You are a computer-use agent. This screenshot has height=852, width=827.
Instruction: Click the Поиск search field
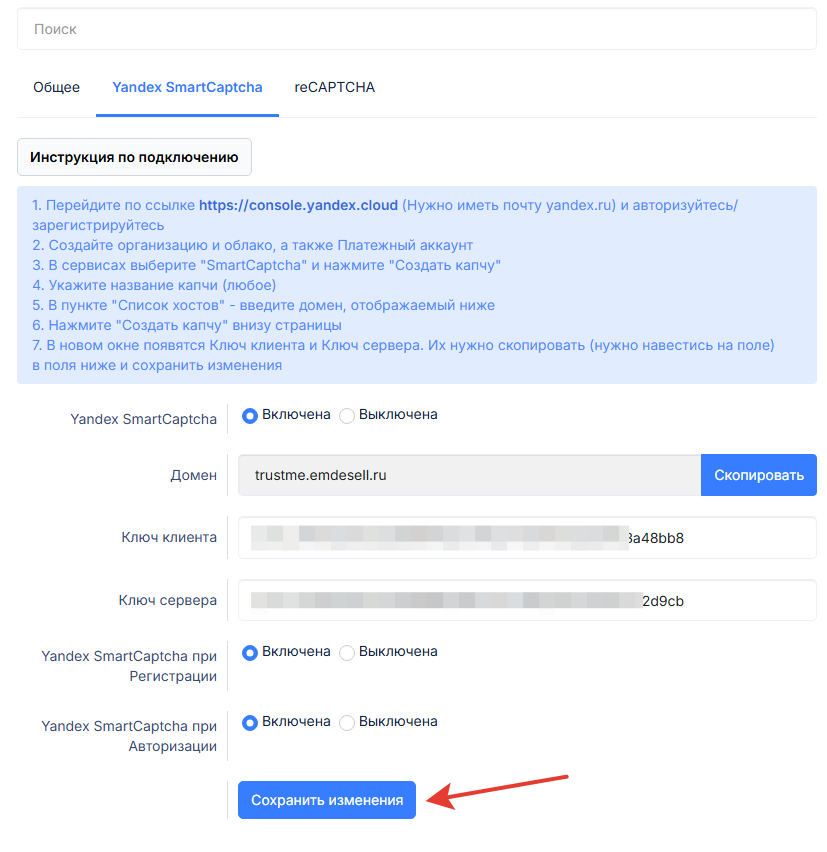click(416, 30)
